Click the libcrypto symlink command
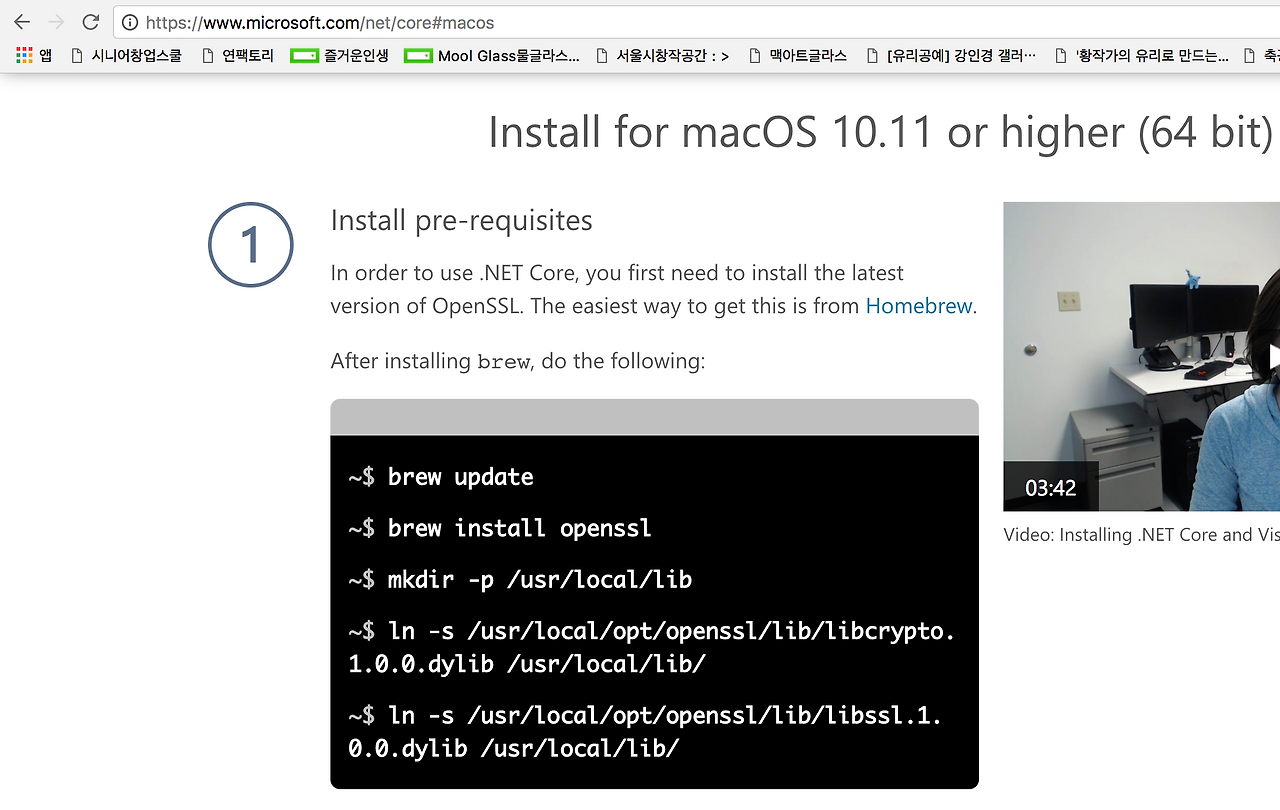The width and height of the screenshot is (1280, 810). point(652,648)
